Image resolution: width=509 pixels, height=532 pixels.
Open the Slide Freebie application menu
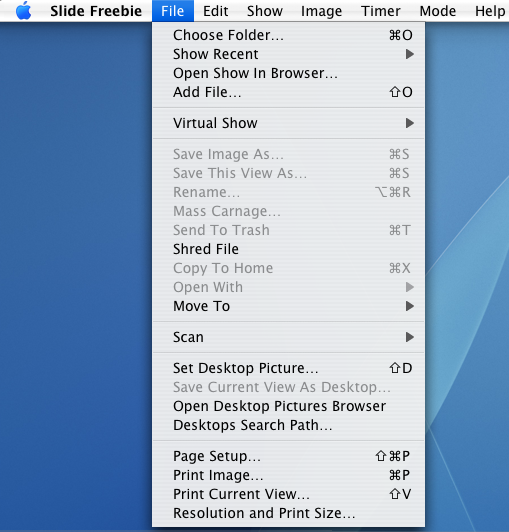[96, 11]
